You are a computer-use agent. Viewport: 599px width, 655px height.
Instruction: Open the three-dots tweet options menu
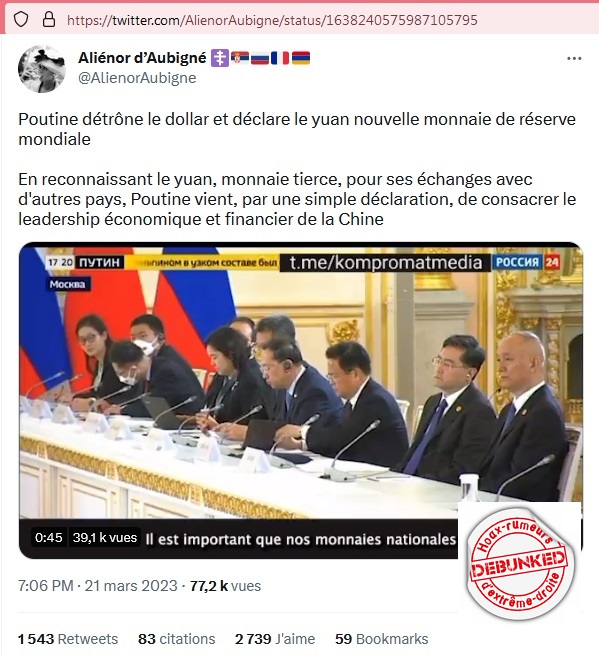pos(574,58)
